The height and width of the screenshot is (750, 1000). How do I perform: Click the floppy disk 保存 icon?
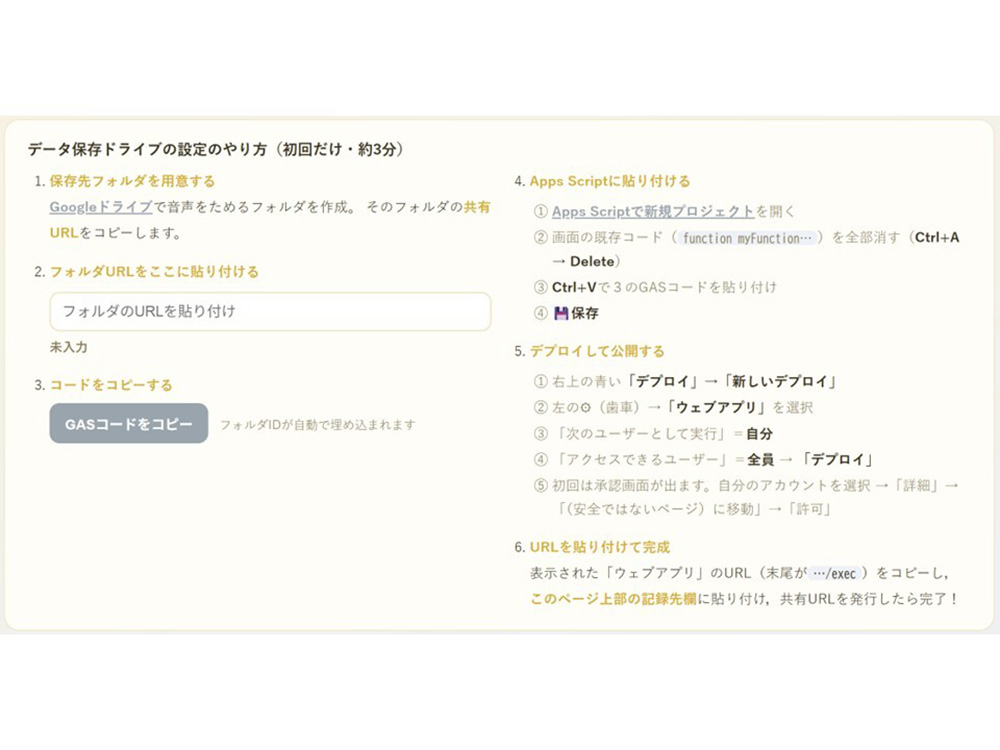pos(561,313)
